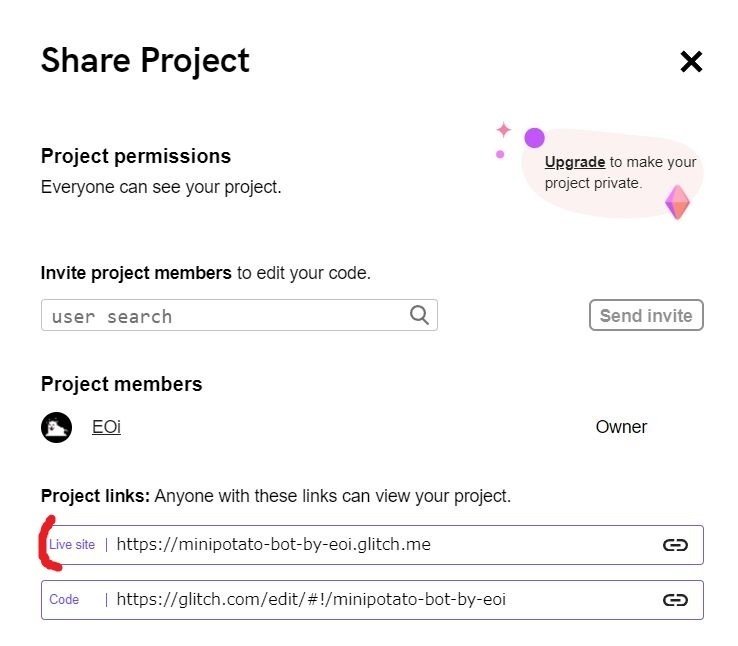The height and width of the screenshot is (646, 738).
Task: Click the Send invite button
Action: [x=646, y=315]
